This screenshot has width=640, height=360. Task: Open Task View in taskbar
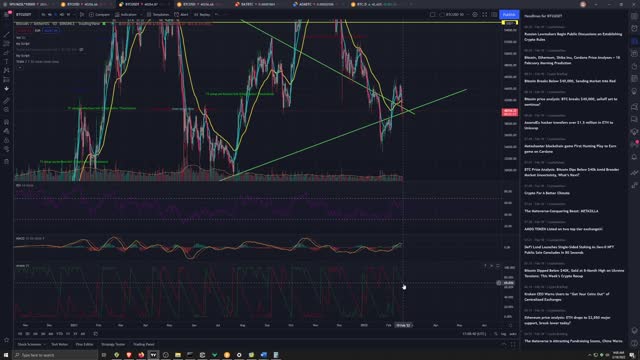[x=104, y=355]
